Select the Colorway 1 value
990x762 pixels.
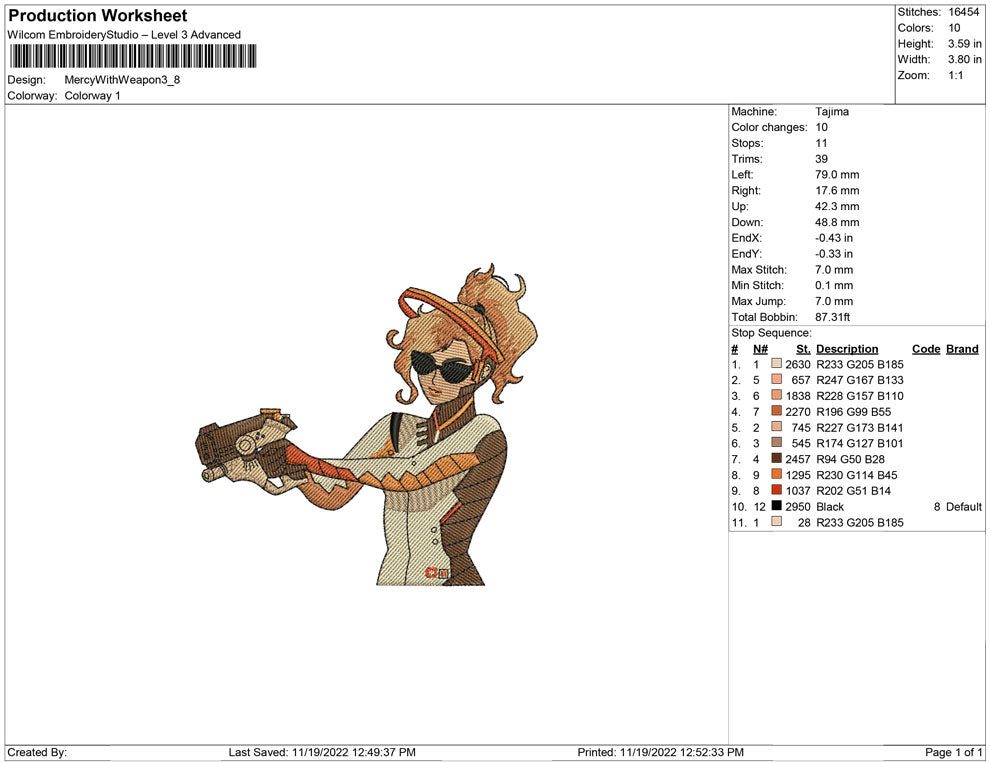92,96
